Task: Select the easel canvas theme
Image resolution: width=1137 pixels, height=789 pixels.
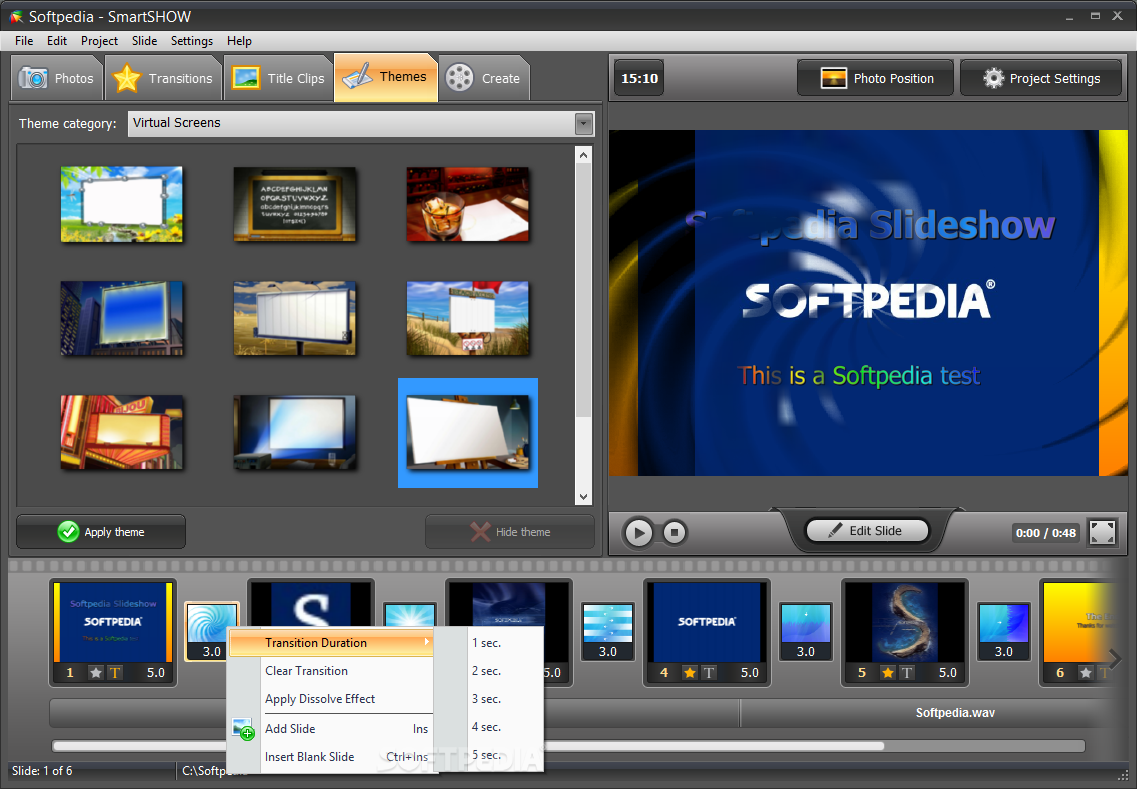Action: click(468, 432)
